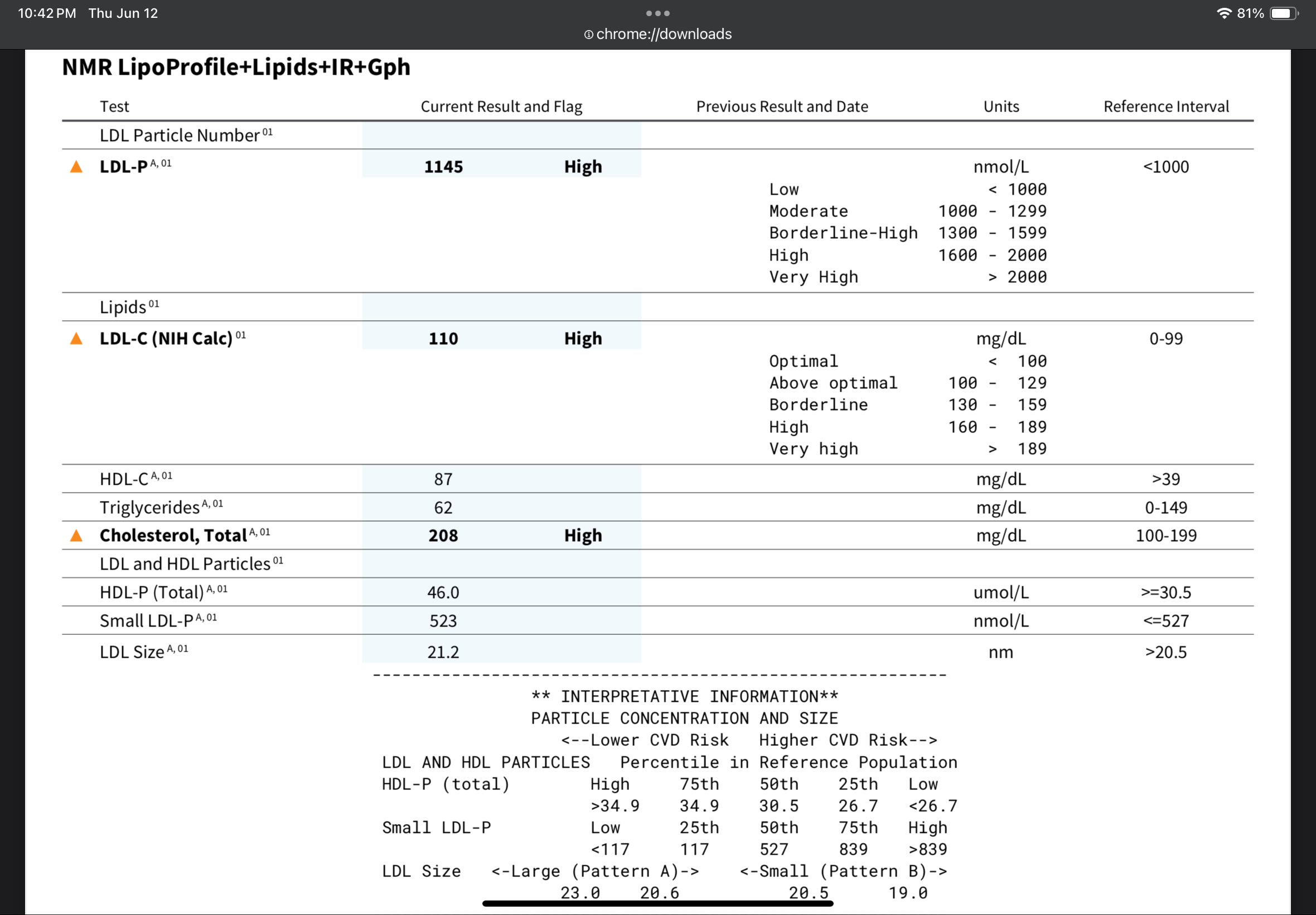Select the HDL-C result value 87
The image size is (1316, 915).
click(x=443, y=479)
